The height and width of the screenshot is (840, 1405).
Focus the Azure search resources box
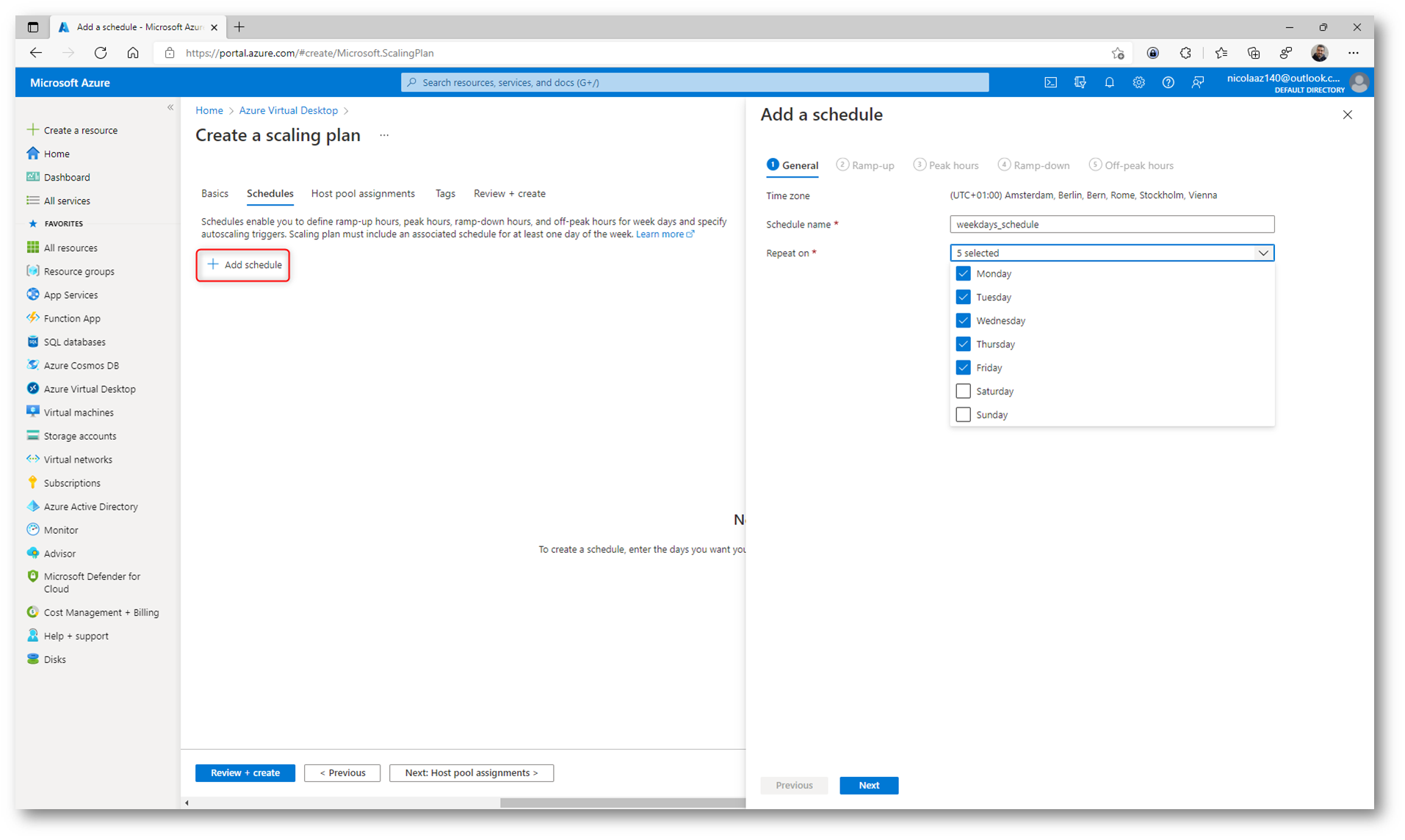point(695,82)
